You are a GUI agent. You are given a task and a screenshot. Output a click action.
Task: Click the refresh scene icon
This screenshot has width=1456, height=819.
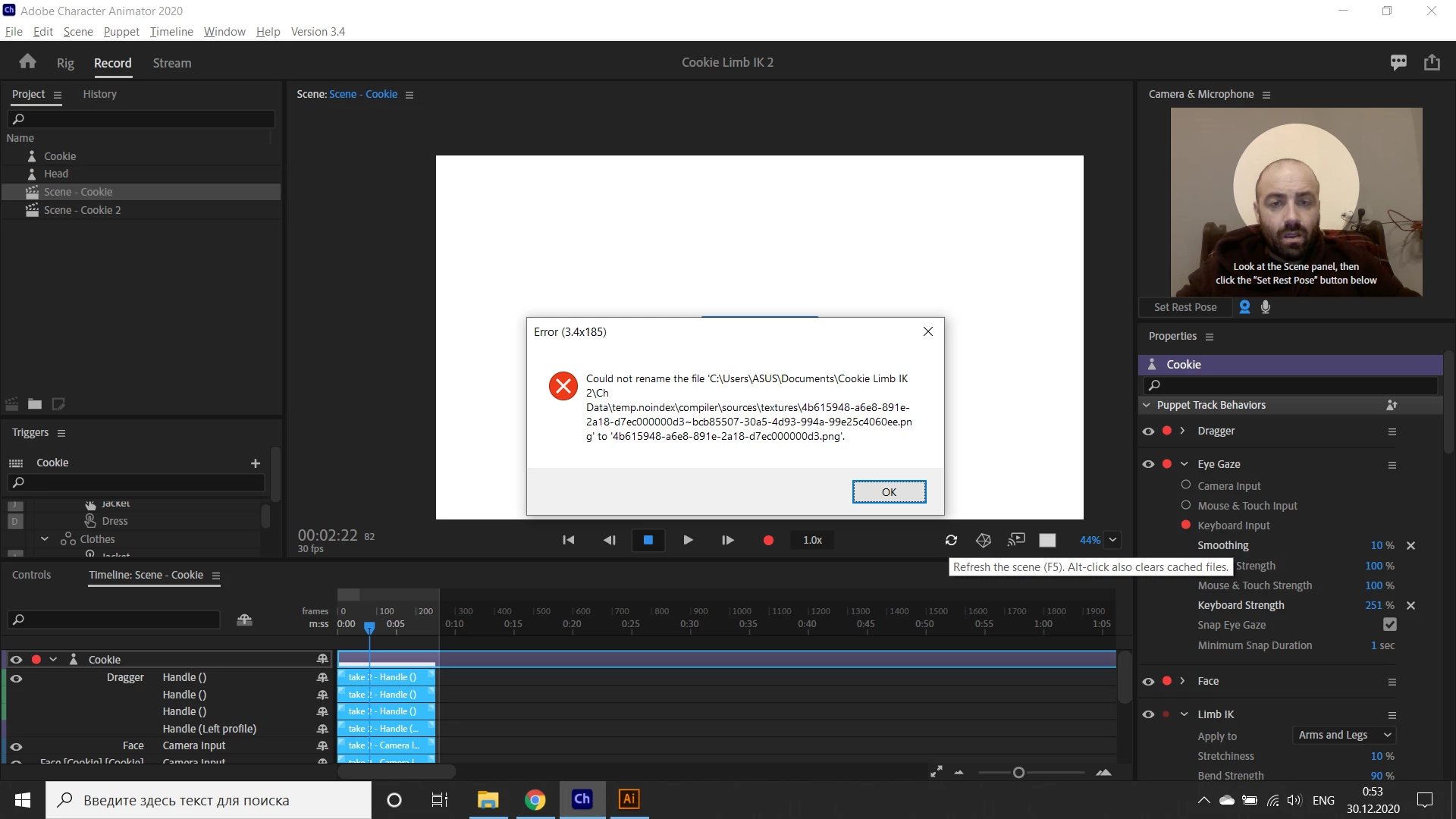pyautogui.click(x=951, y=540)
